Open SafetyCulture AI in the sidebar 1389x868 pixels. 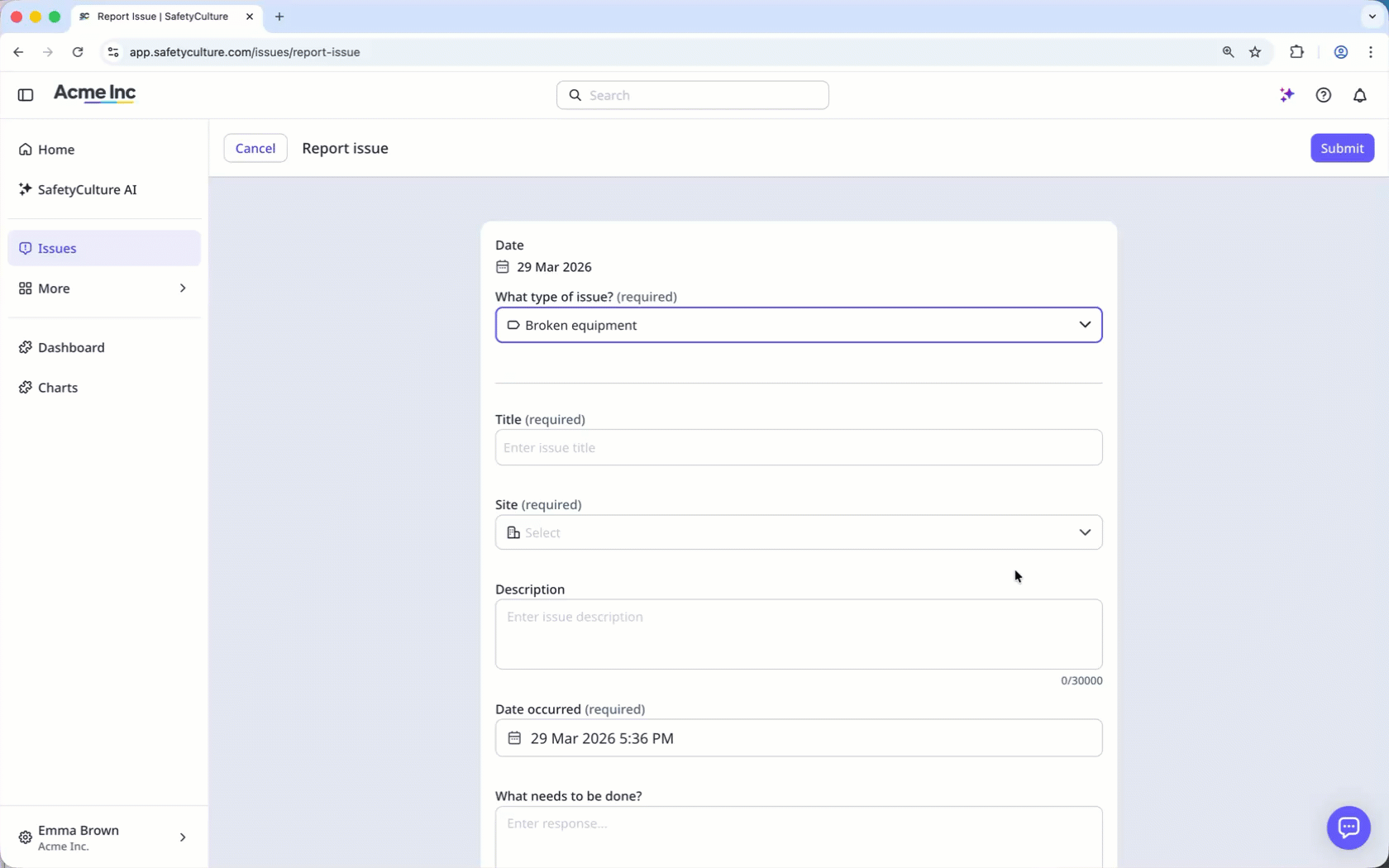click(x=104, y=189)
